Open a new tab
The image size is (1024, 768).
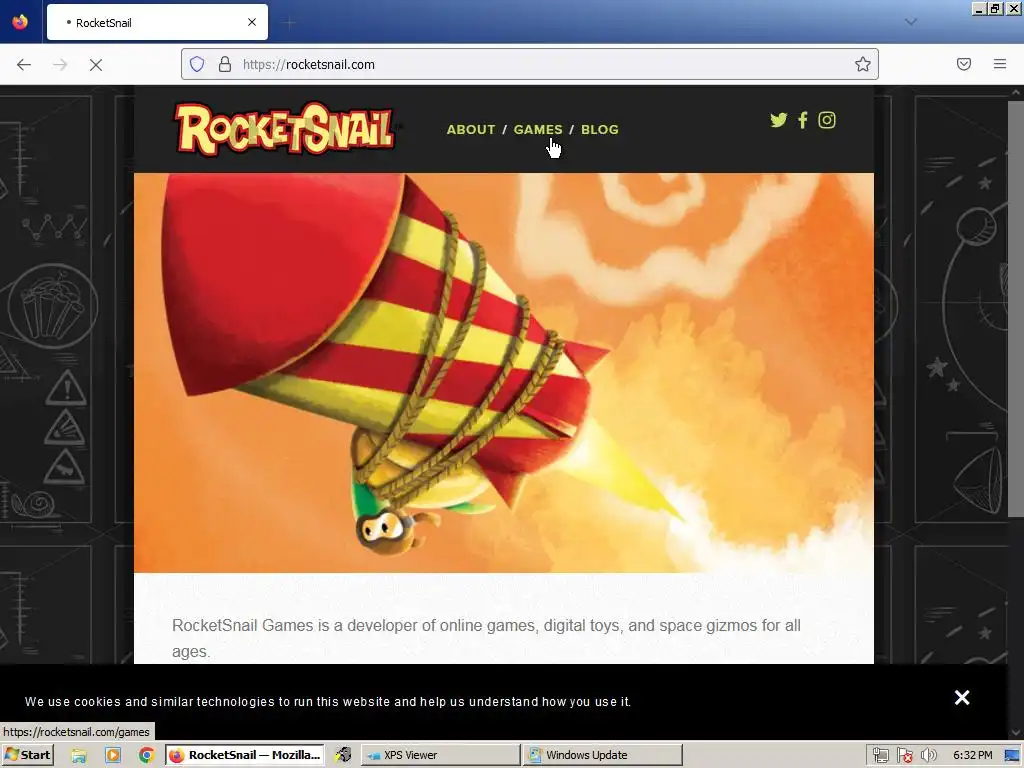(289, 23)
